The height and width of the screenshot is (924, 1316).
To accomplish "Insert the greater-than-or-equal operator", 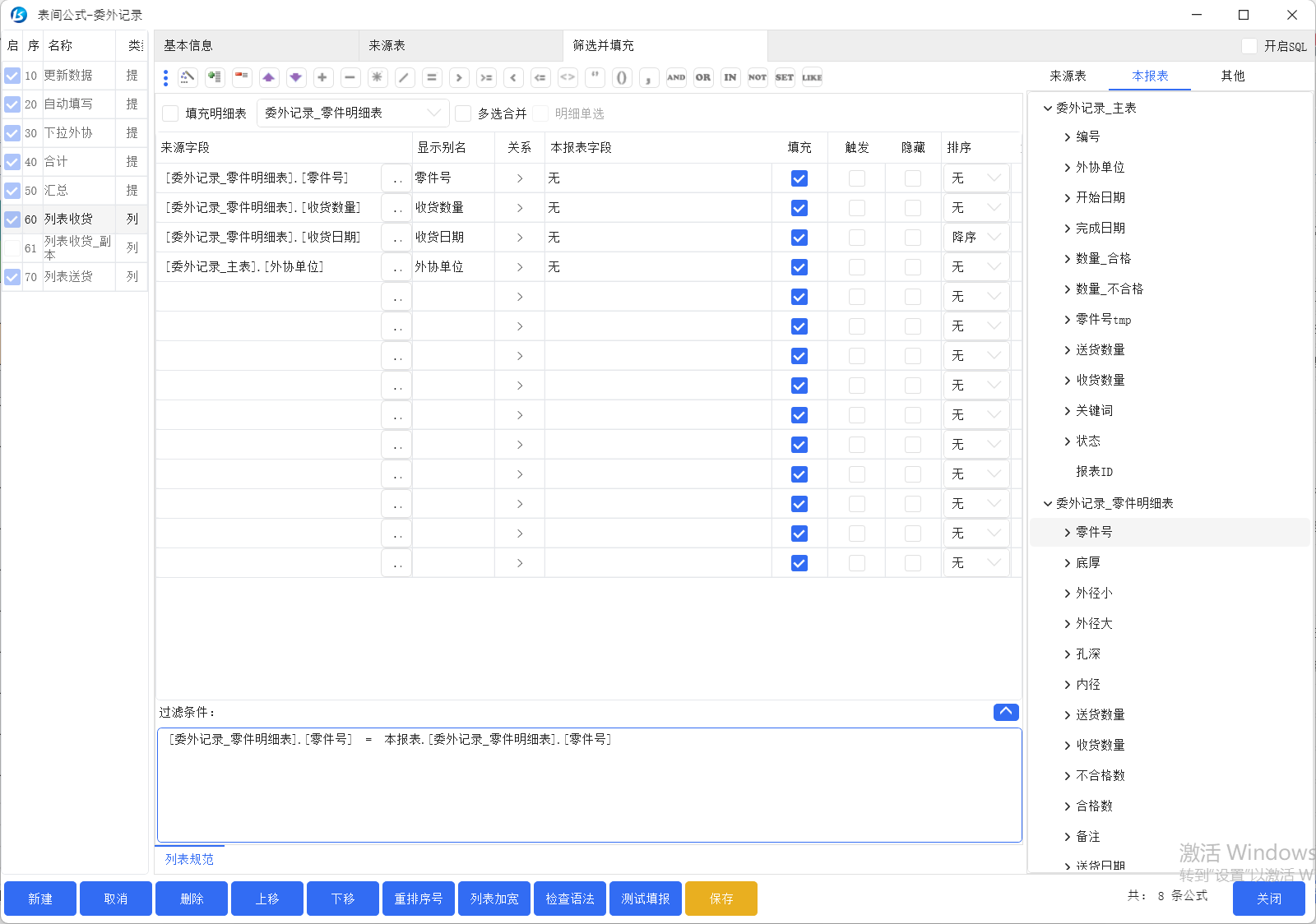I will pos(486,77).
